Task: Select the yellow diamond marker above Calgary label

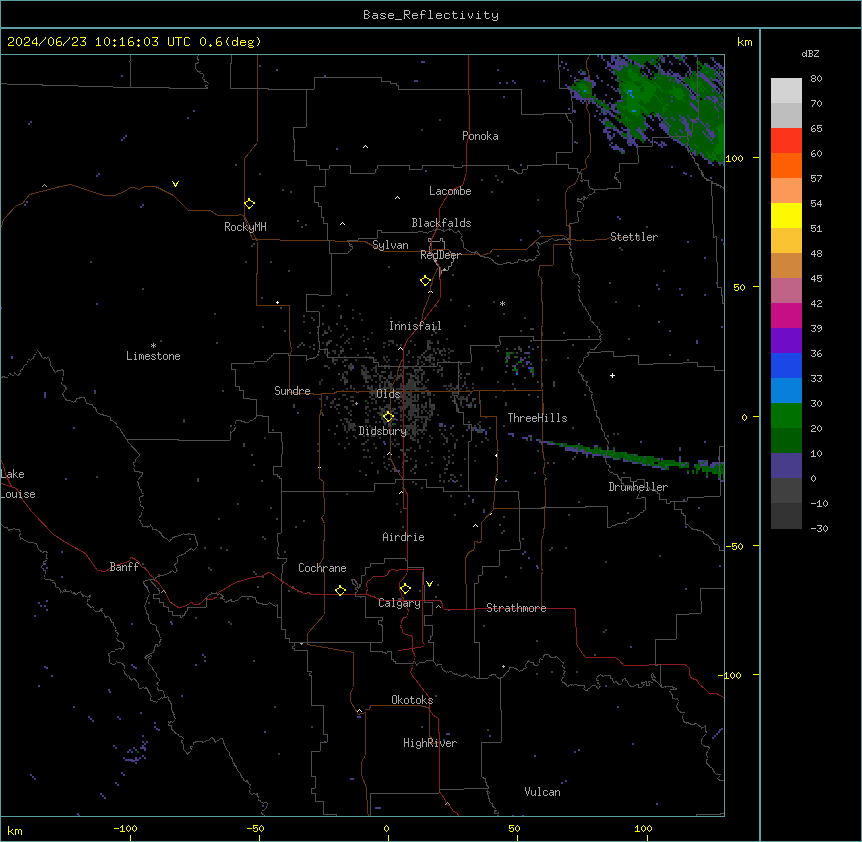Action: 406,589
